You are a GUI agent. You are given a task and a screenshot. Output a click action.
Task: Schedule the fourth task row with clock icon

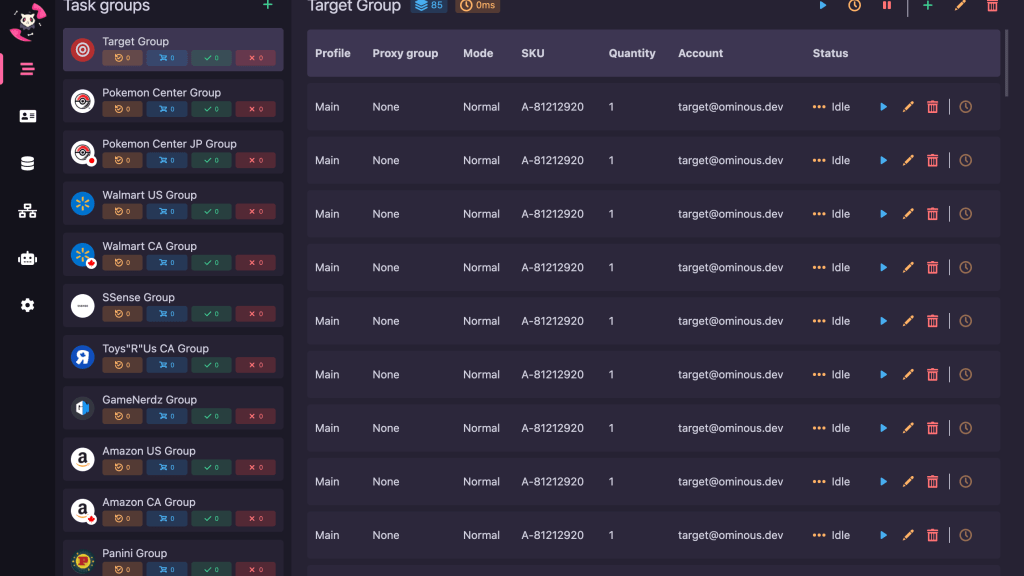965,267
